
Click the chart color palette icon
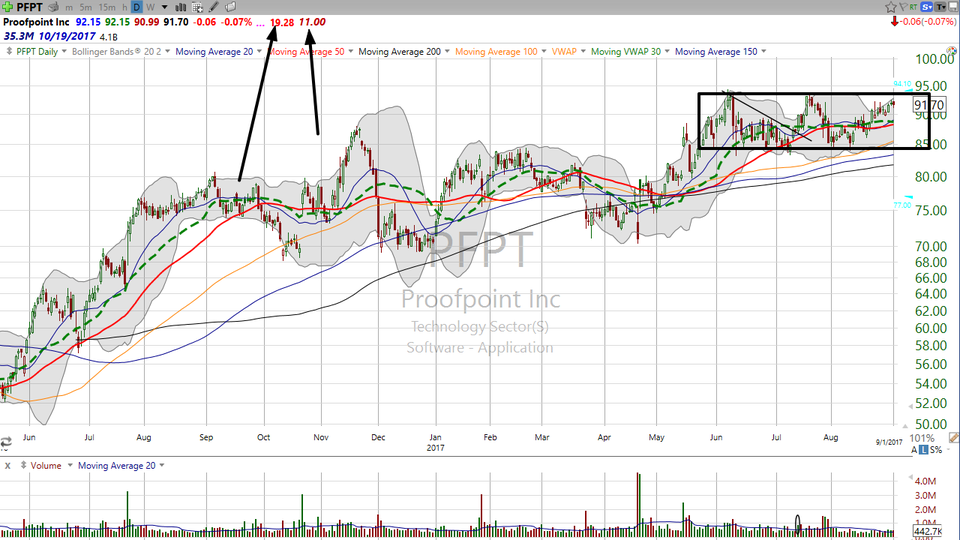pos(953,51)
